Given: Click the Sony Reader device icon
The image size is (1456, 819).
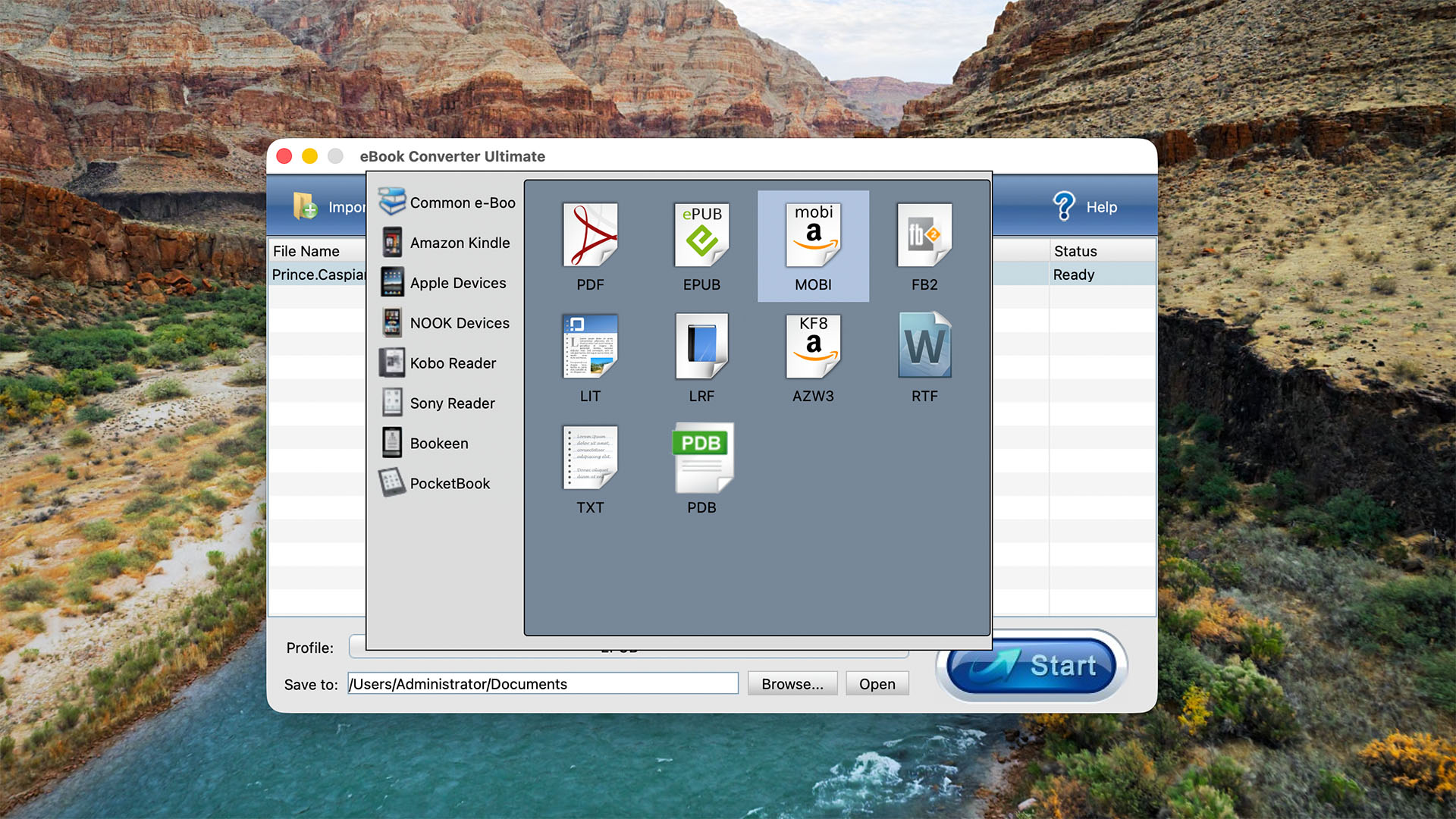Looking at the screenshot, I should [x=392, y=403].
